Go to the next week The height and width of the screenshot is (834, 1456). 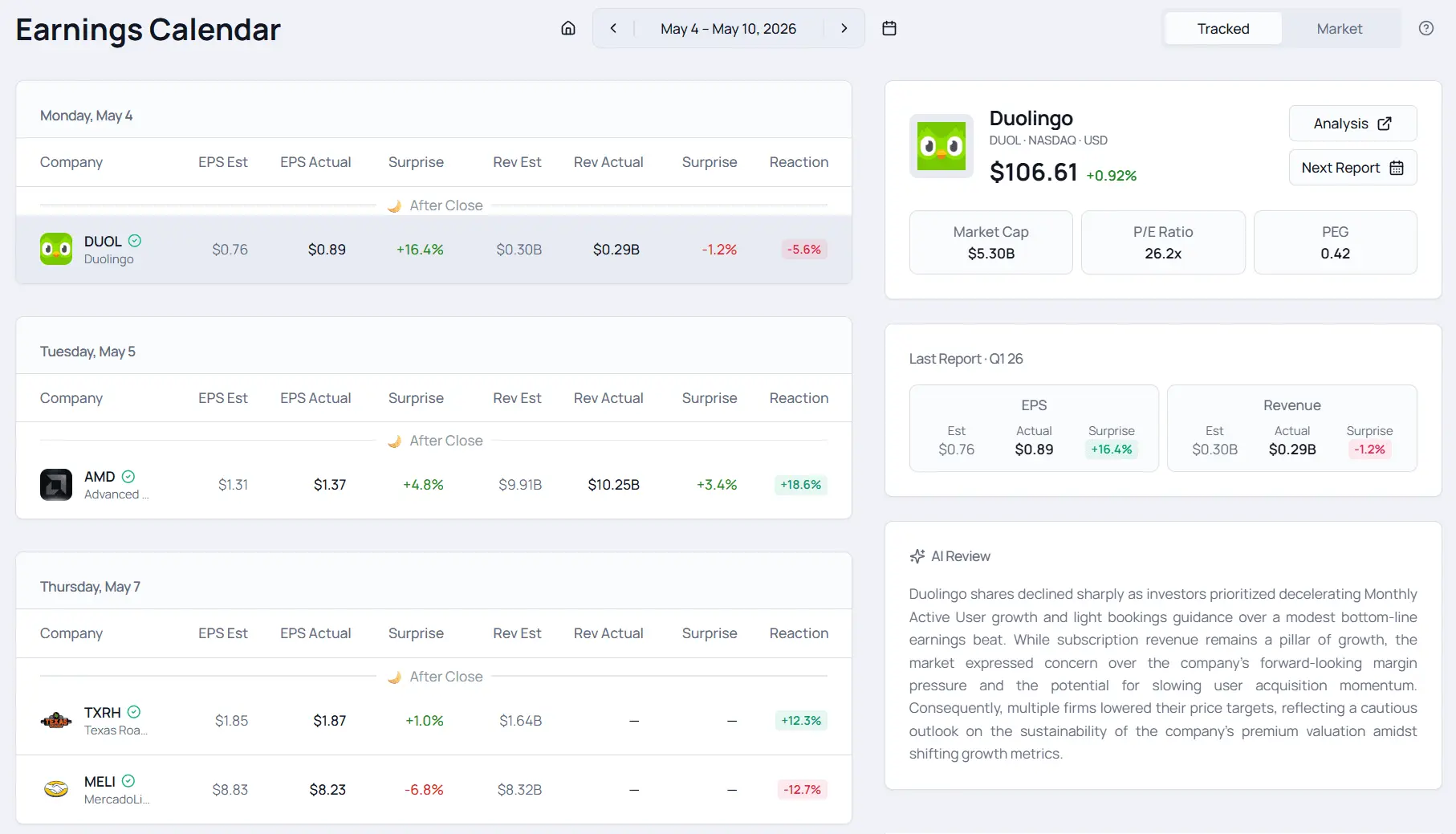tap(844, 28)
